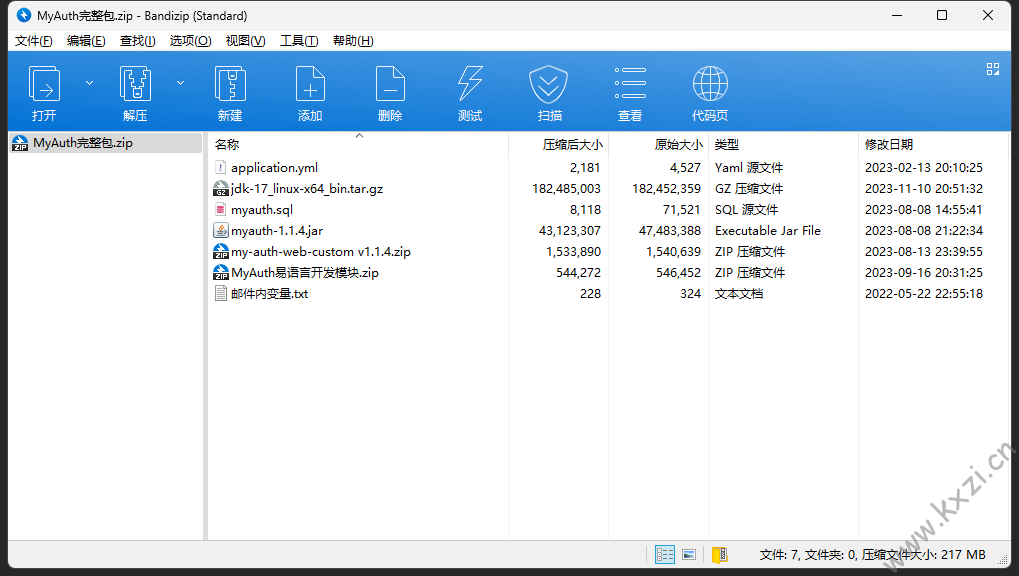1019x576 pixels.
Task: Click the jar icon of myauth-1.1.4.jar
Action: [221, 231]
